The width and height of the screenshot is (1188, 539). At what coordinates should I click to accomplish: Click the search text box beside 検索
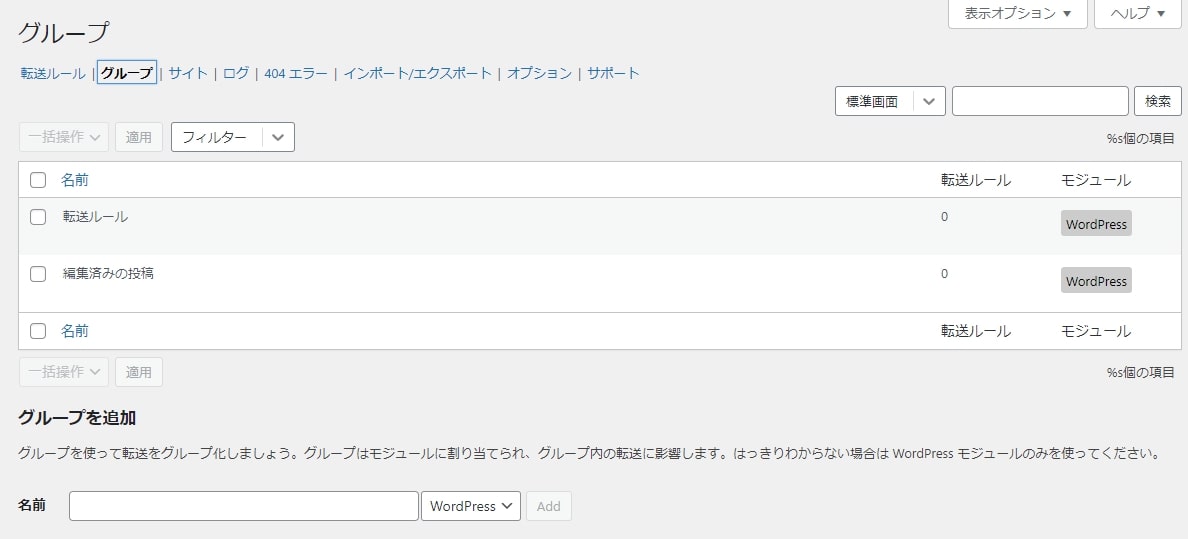tap(1040, 102)
